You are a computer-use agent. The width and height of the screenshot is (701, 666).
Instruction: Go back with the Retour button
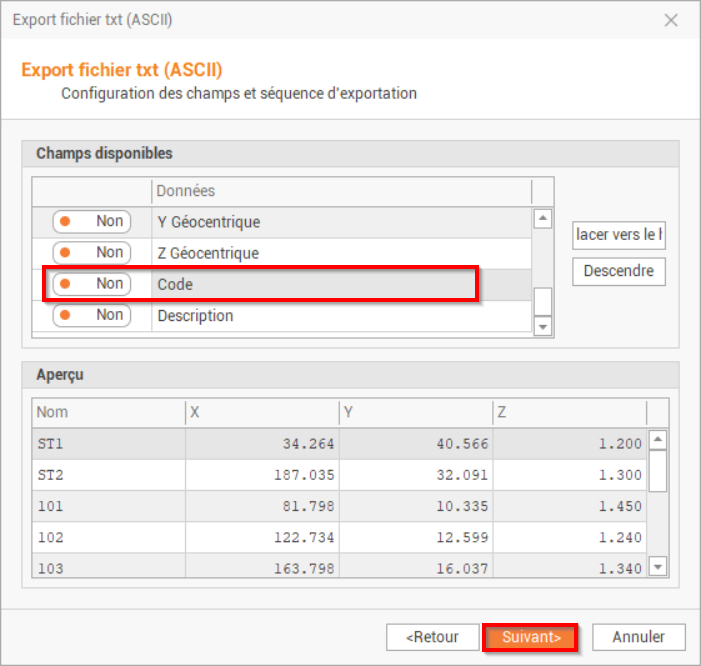point(431,637)
